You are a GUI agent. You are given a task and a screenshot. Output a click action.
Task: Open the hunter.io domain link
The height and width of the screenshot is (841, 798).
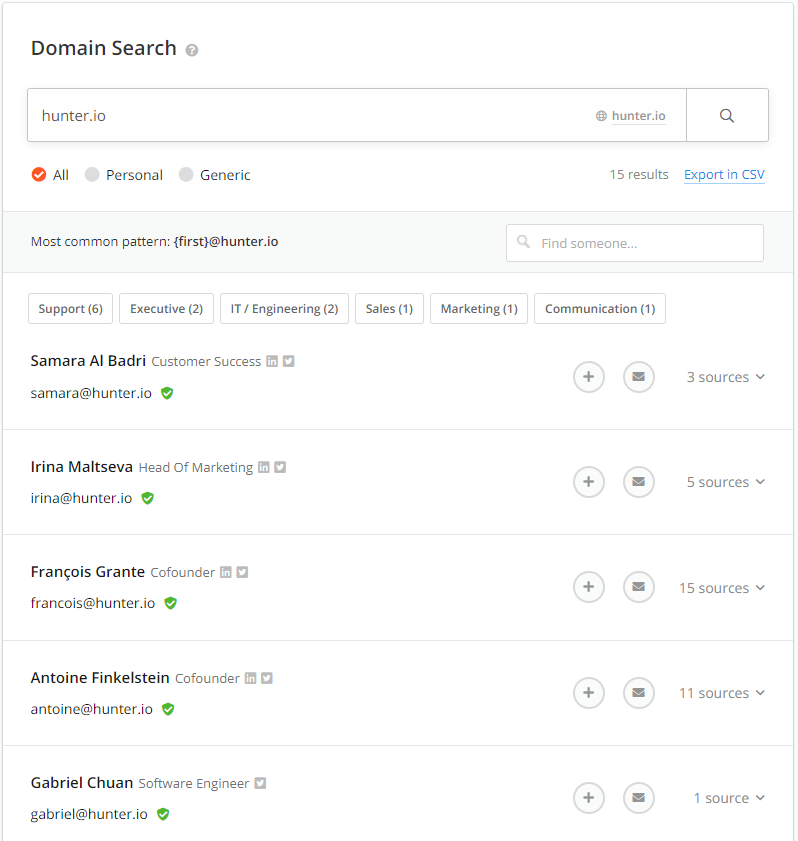tap(638, 116)
